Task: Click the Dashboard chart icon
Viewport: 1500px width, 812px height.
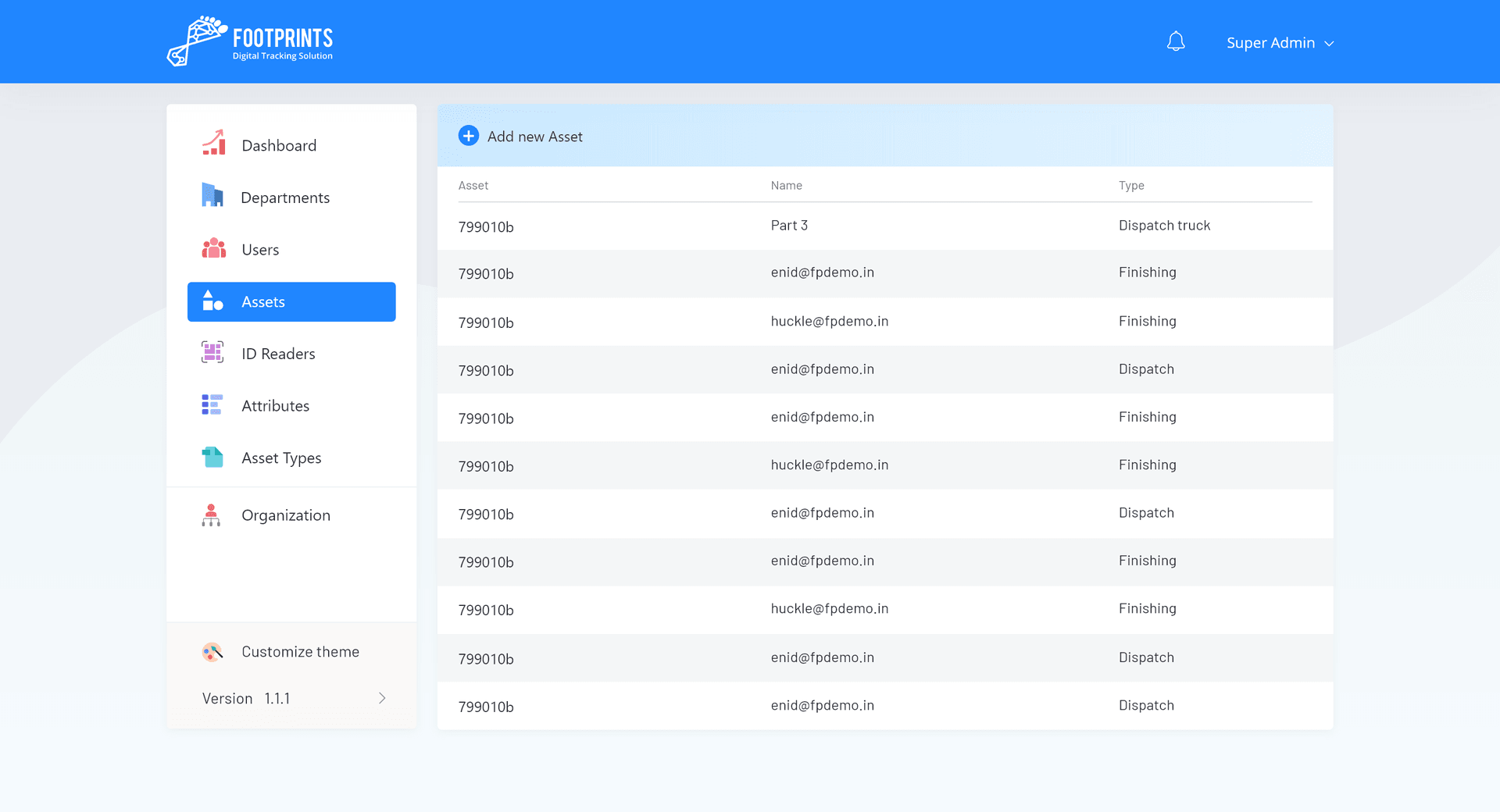Action: (x=213, y=143)
